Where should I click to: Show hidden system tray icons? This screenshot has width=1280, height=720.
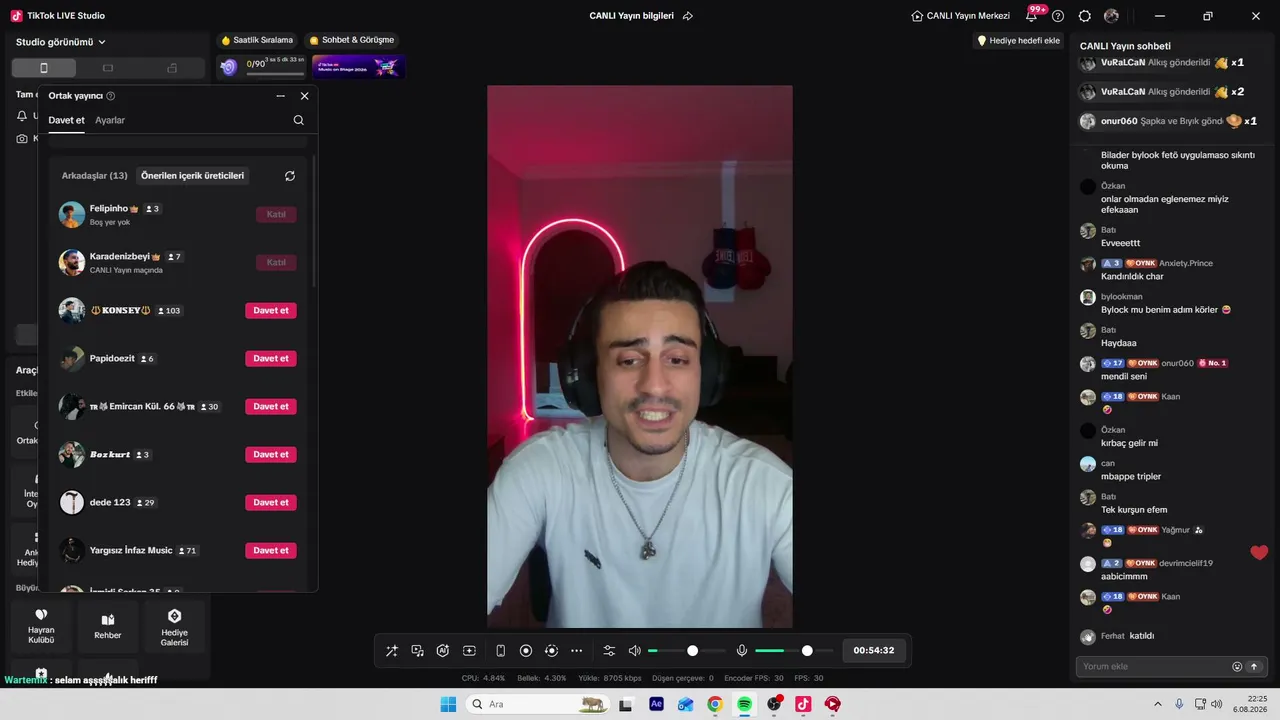click(x=1159, y=704)
